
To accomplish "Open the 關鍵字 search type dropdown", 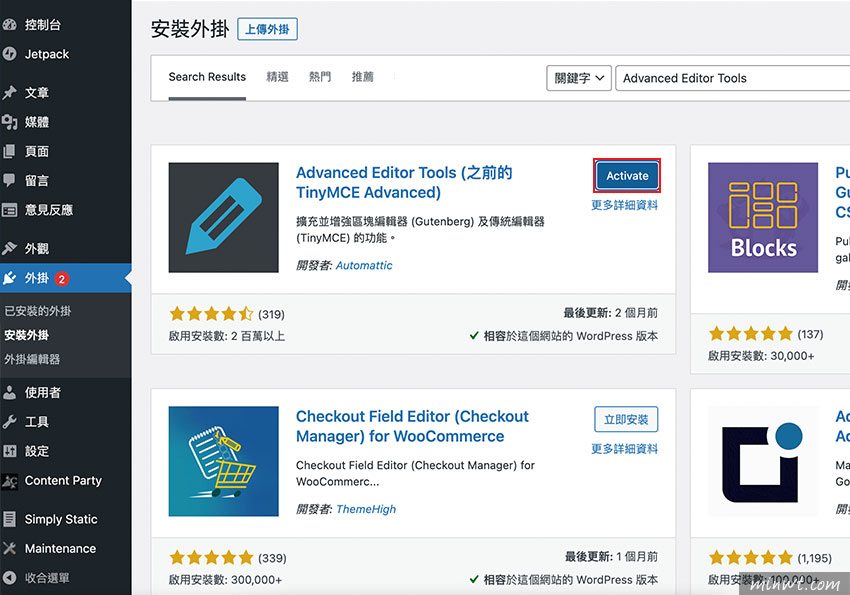I will 579,78.
